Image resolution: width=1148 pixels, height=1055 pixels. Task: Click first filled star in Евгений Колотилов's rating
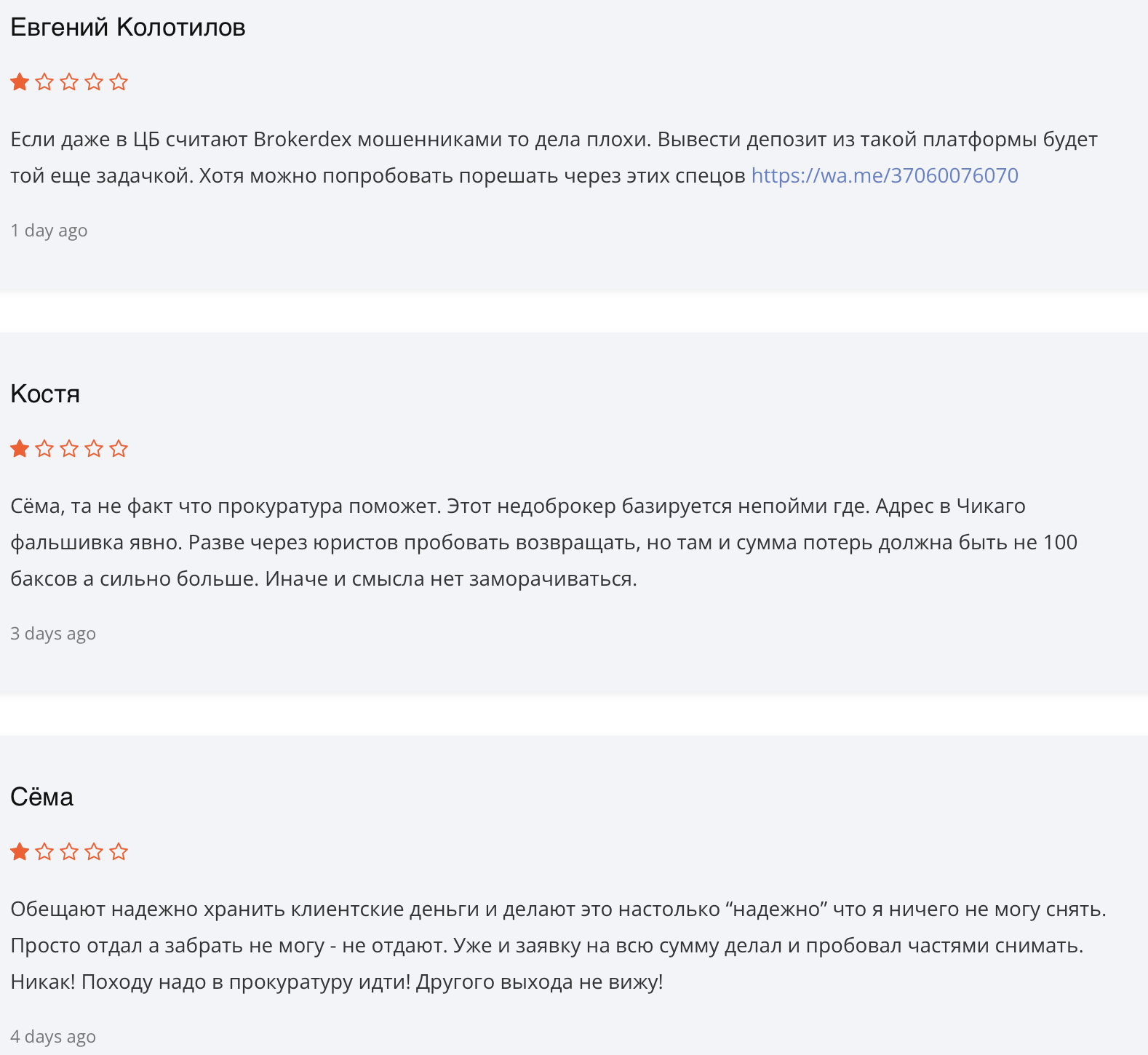(20, 81)
